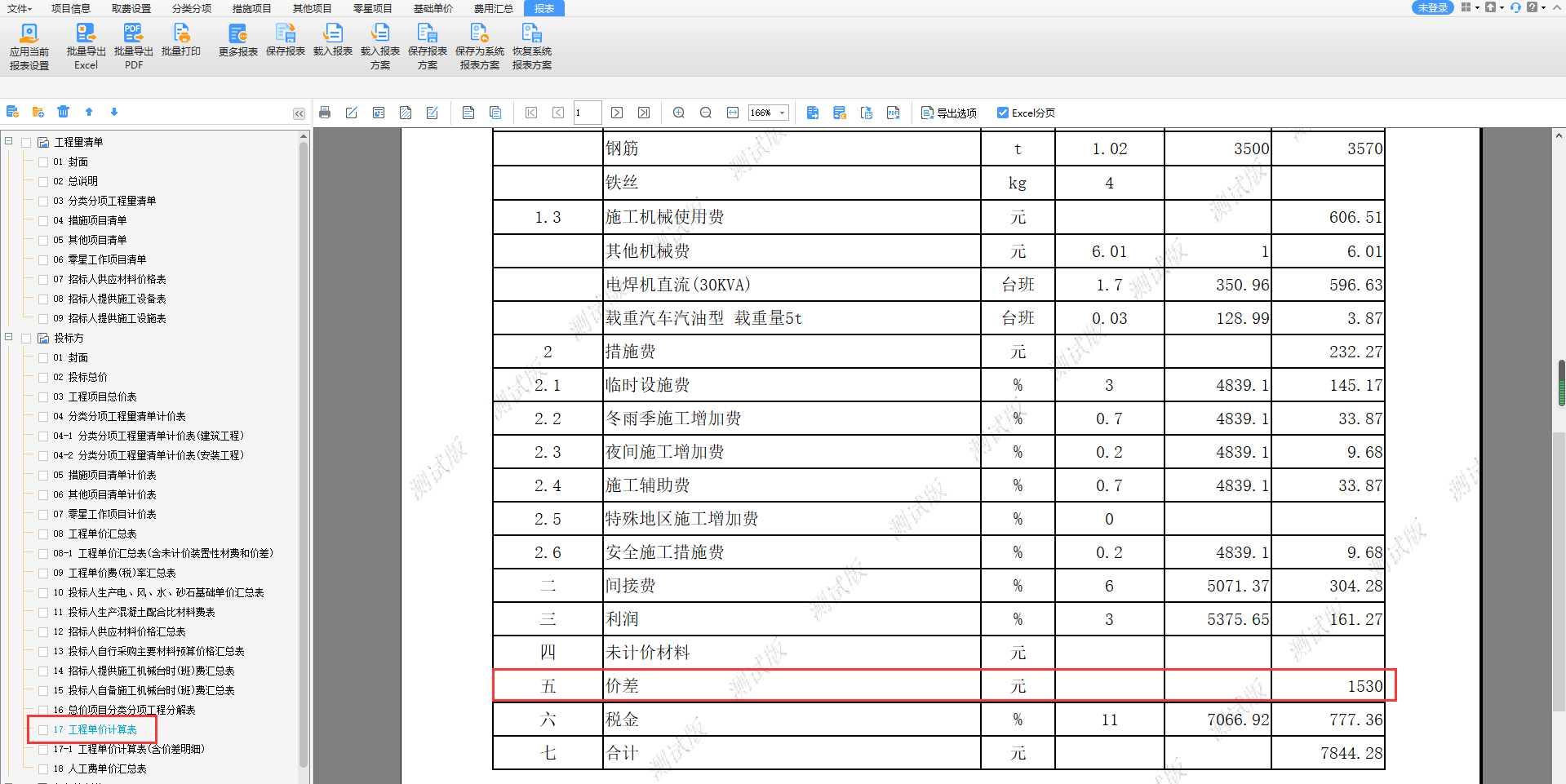Check the 02 投标总价 checkbox

(x=43, y=377)
